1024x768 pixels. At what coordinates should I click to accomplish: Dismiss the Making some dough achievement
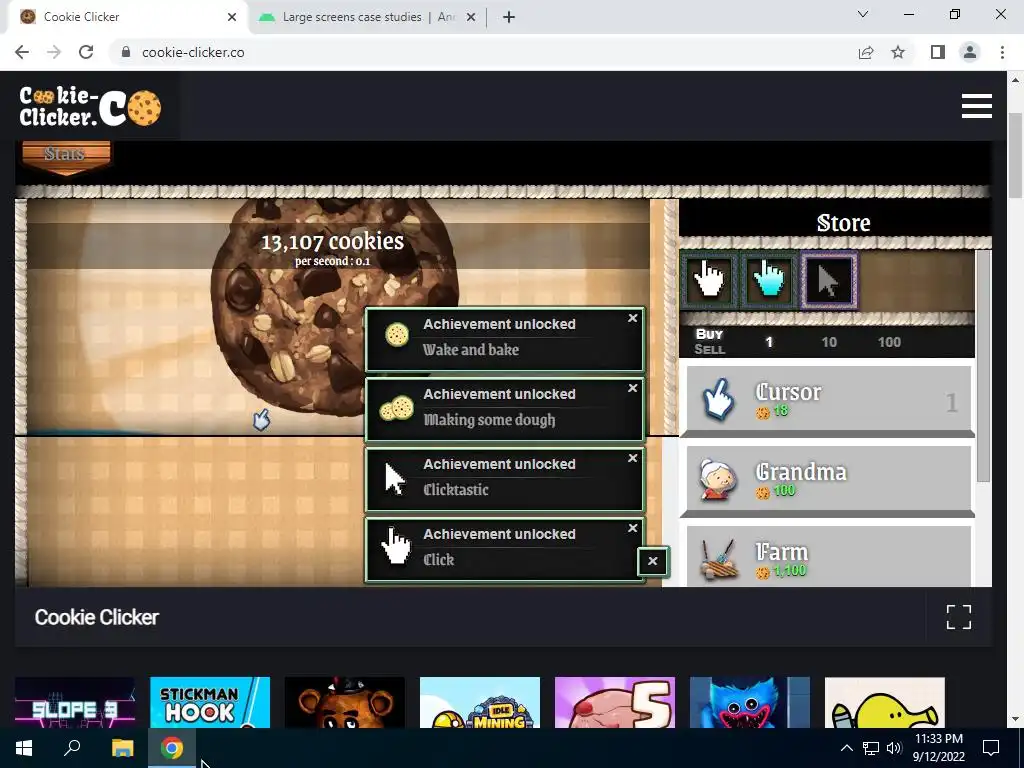[x=632, y=388]
